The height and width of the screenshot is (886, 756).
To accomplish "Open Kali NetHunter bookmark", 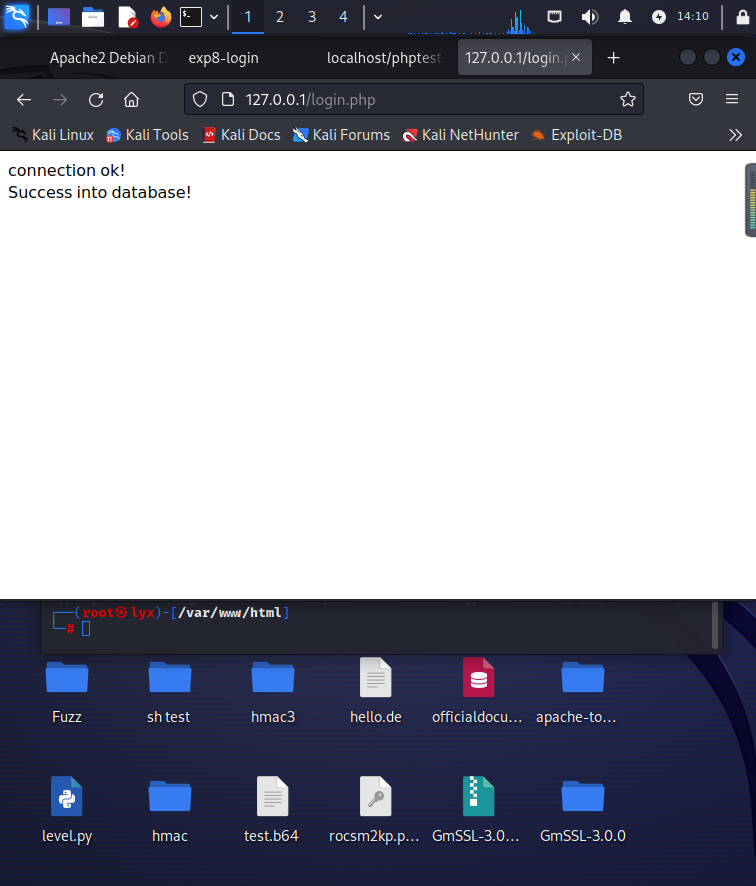I will (460, 135).
